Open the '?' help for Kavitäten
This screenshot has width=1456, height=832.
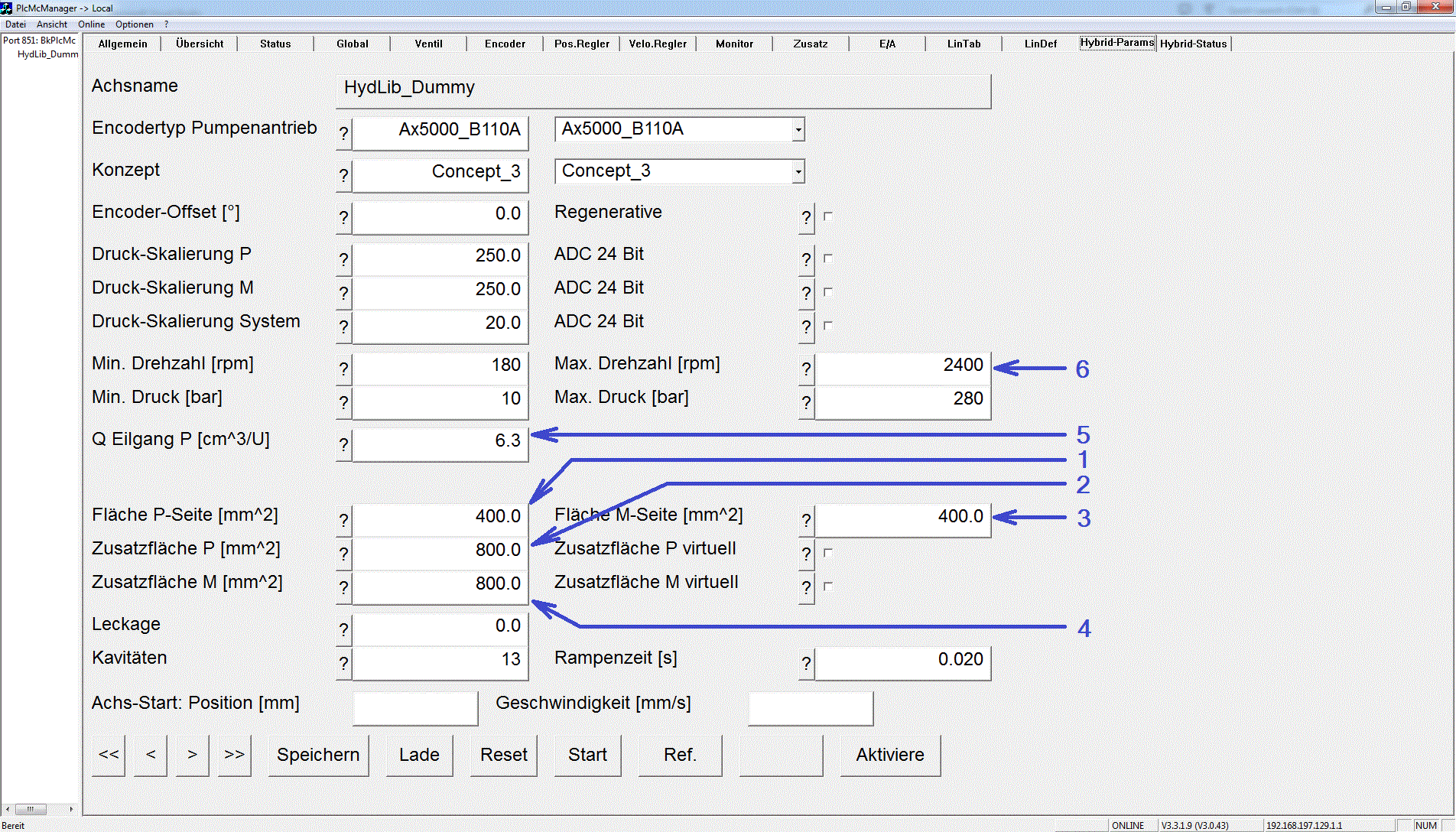tap(344, 664)
